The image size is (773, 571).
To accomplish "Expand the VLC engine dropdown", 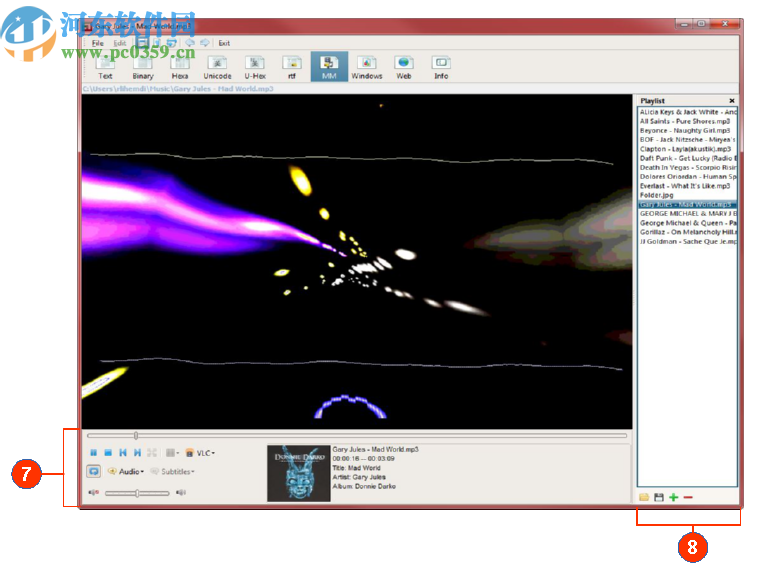I will tap(201, 453).
